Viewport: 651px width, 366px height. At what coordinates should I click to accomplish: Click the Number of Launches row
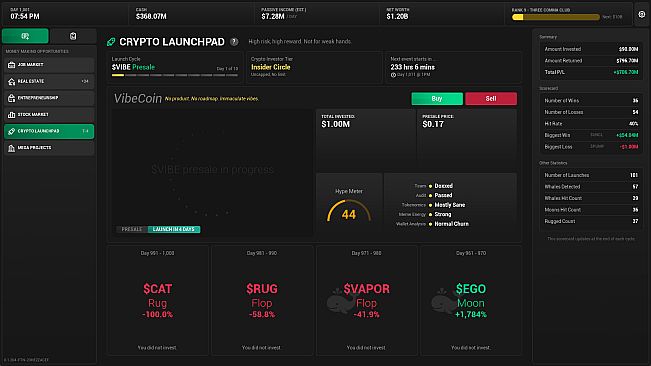591,175
